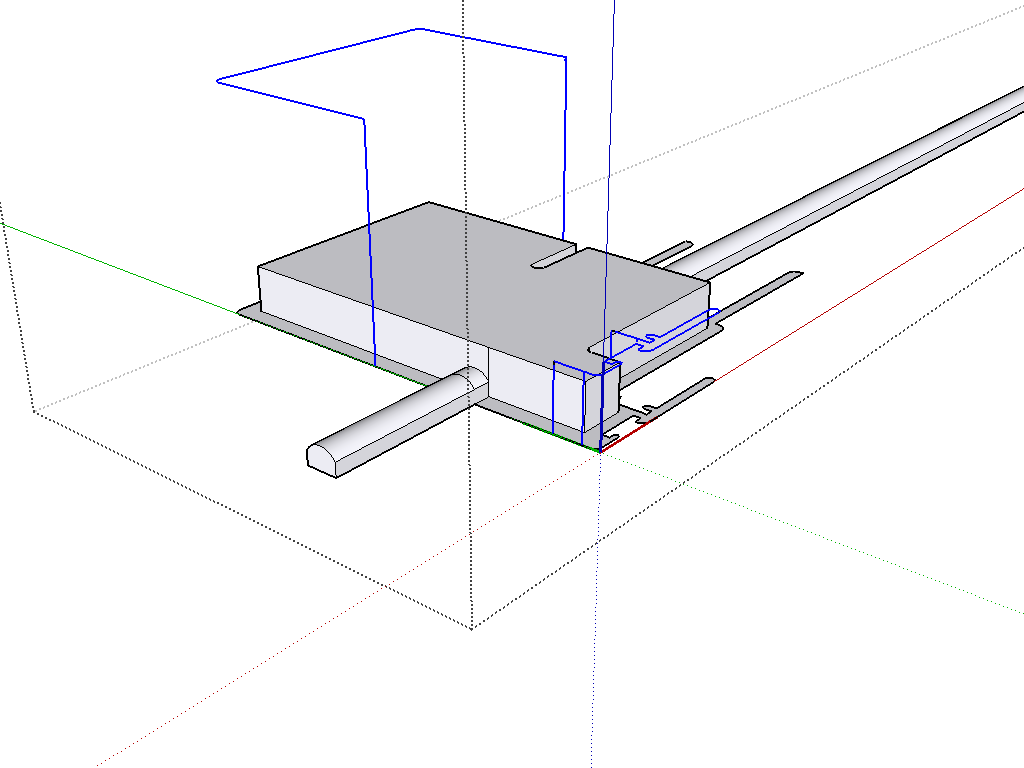Image resolution: width=1024 pixels, height=768 pixels.
Task: Select the slot notch on the box top
Action: [556, 260]
